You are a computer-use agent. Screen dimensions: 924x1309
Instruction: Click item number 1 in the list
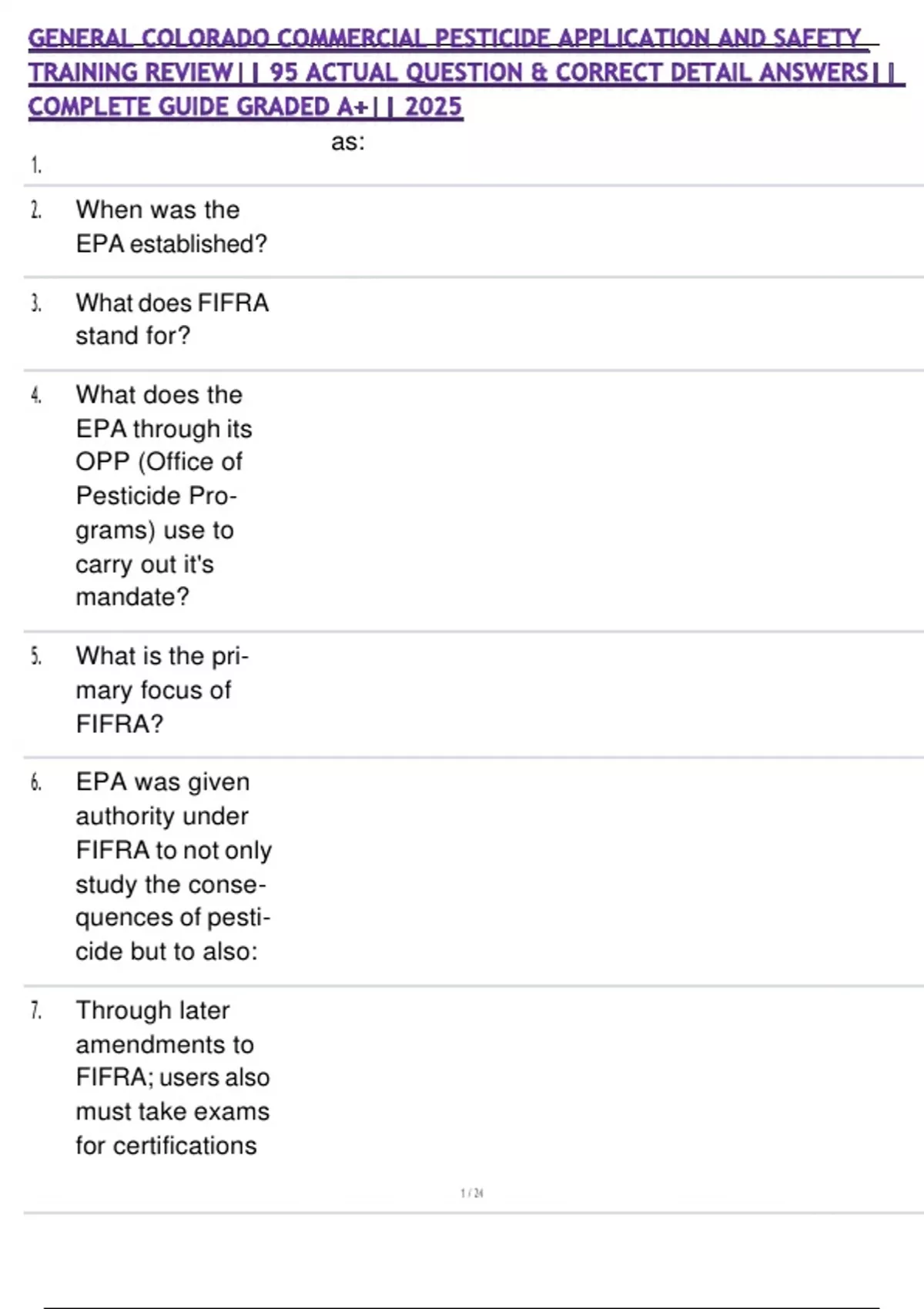pos(35,165)
